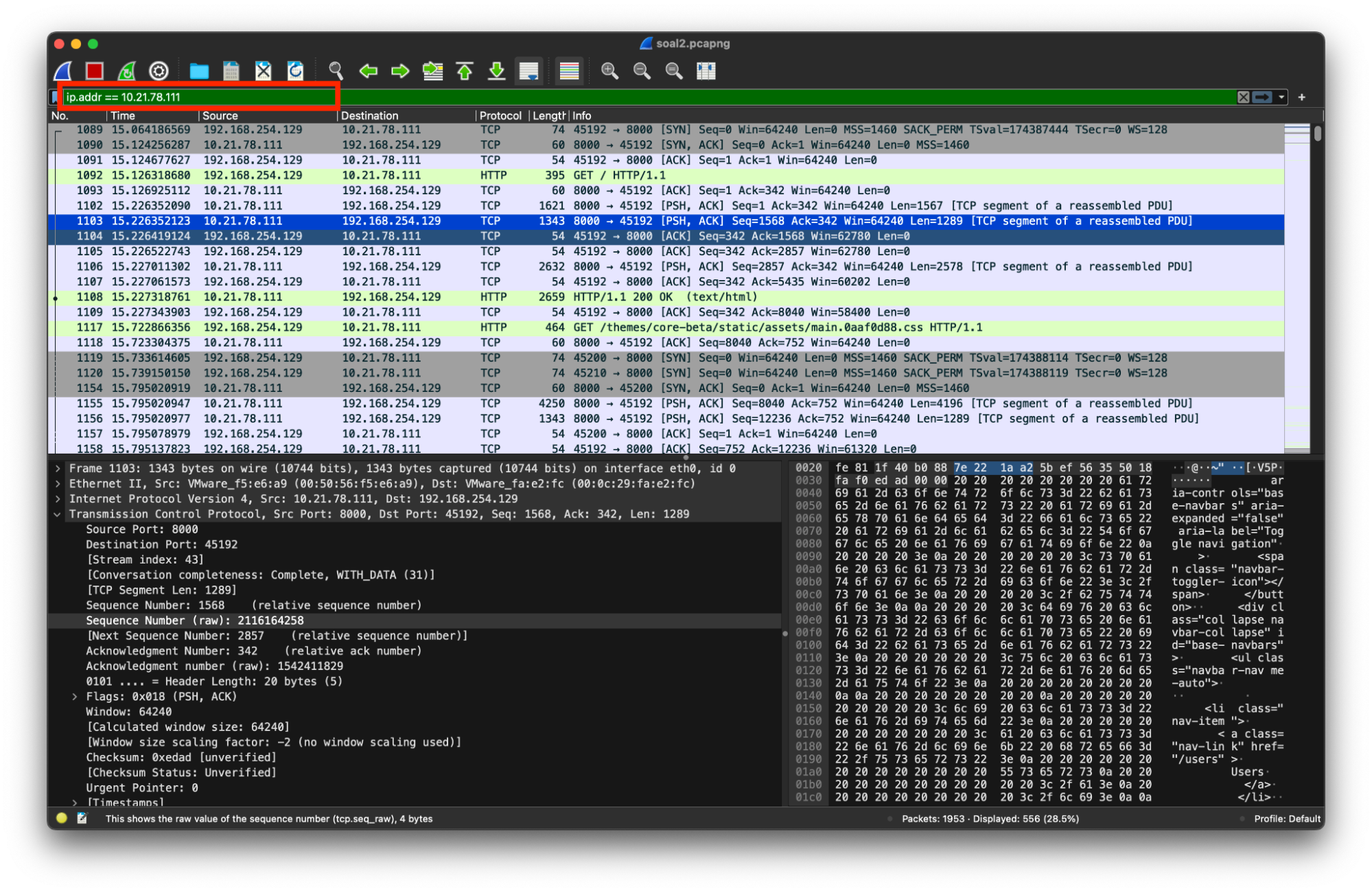Reload the capture file with the reload icon
Image resolution: width=1372 pixels, height=893 pixels.
click(295, 71)
